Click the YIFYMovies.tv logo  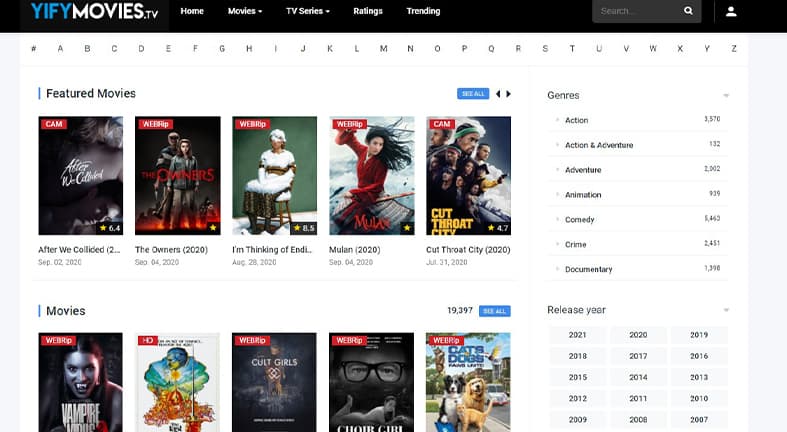(x=94, y=11)
